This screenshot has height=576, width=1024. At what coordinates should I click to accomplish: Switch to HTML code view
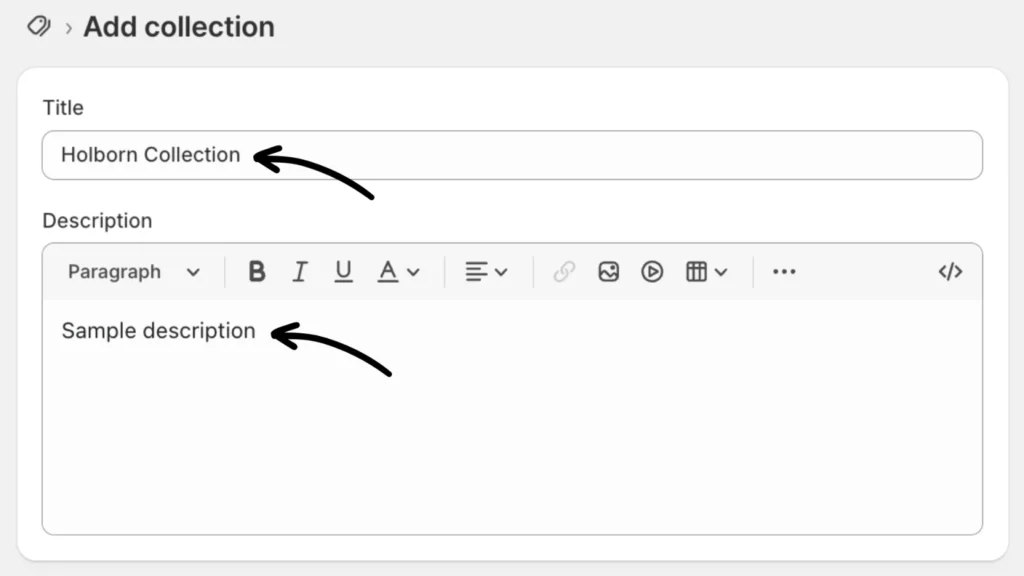coord(950,272)
